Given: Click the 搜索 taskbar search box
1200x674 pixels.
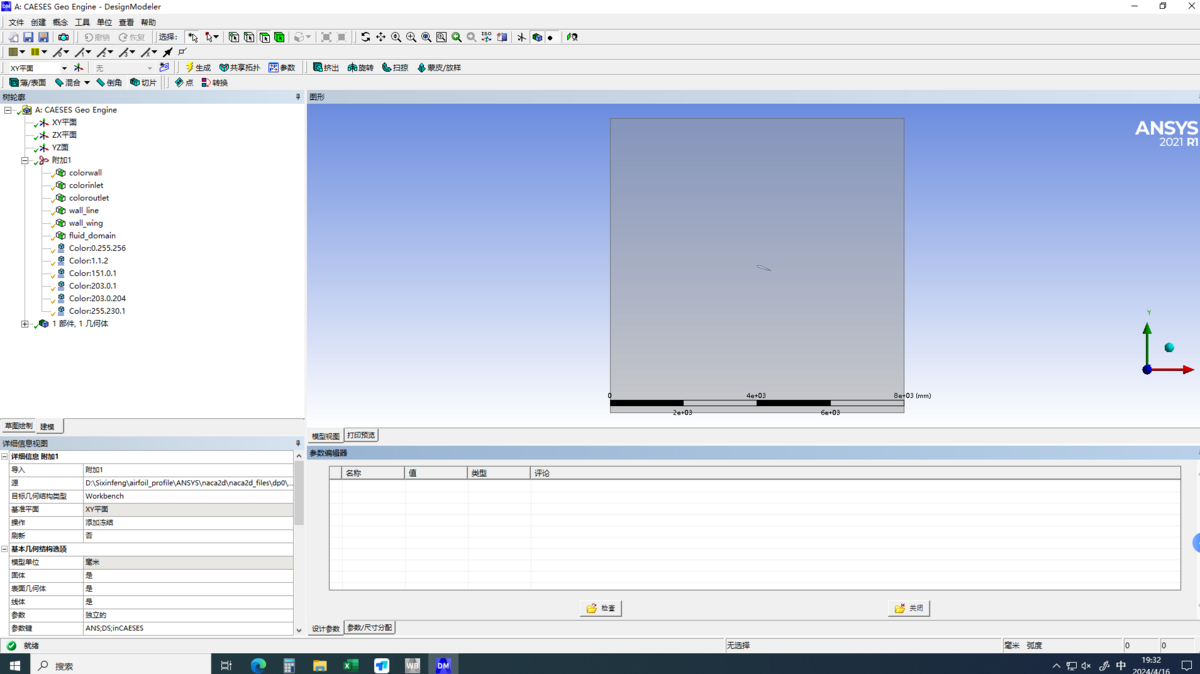Looking at the screenshot, I should pyautogui.click(x=120, y=665).
